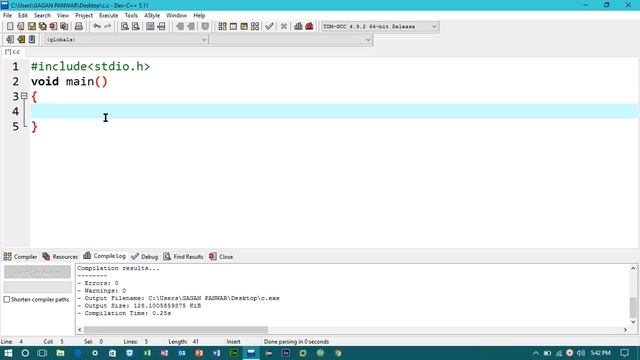Open Replace via the second magnifier icon
The width and height of the screenshot is (640, 360).
click(x=136, y=27)
